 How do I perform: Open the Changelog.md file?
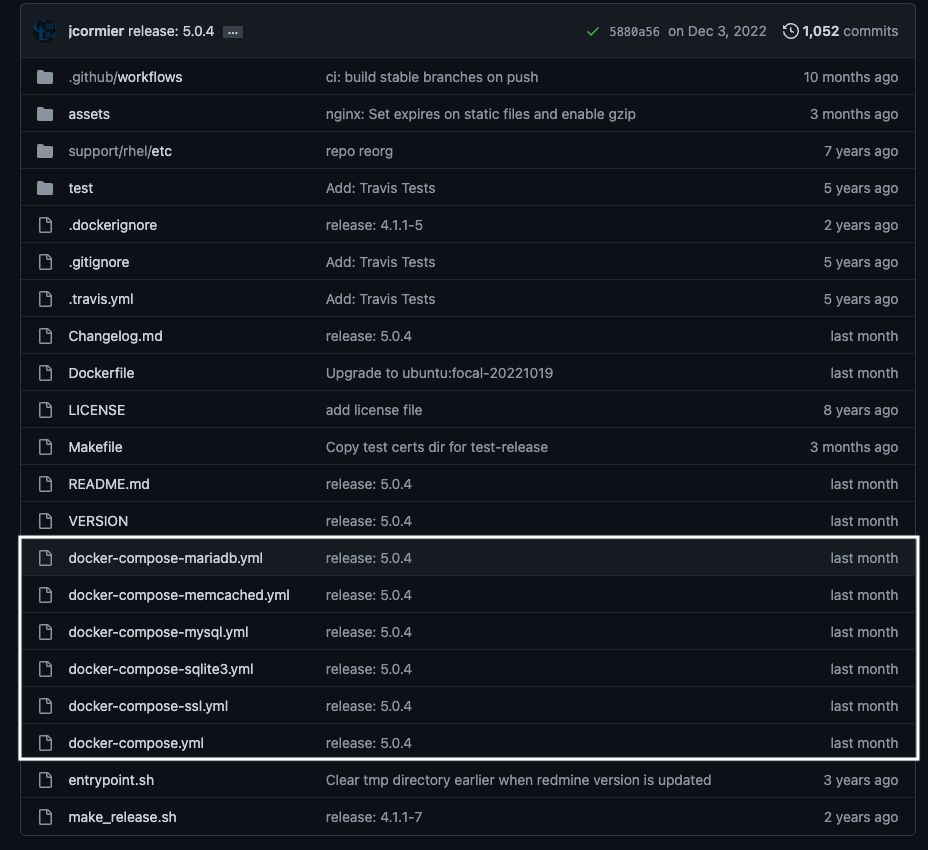pyautogui.click(x=115, y=336)
